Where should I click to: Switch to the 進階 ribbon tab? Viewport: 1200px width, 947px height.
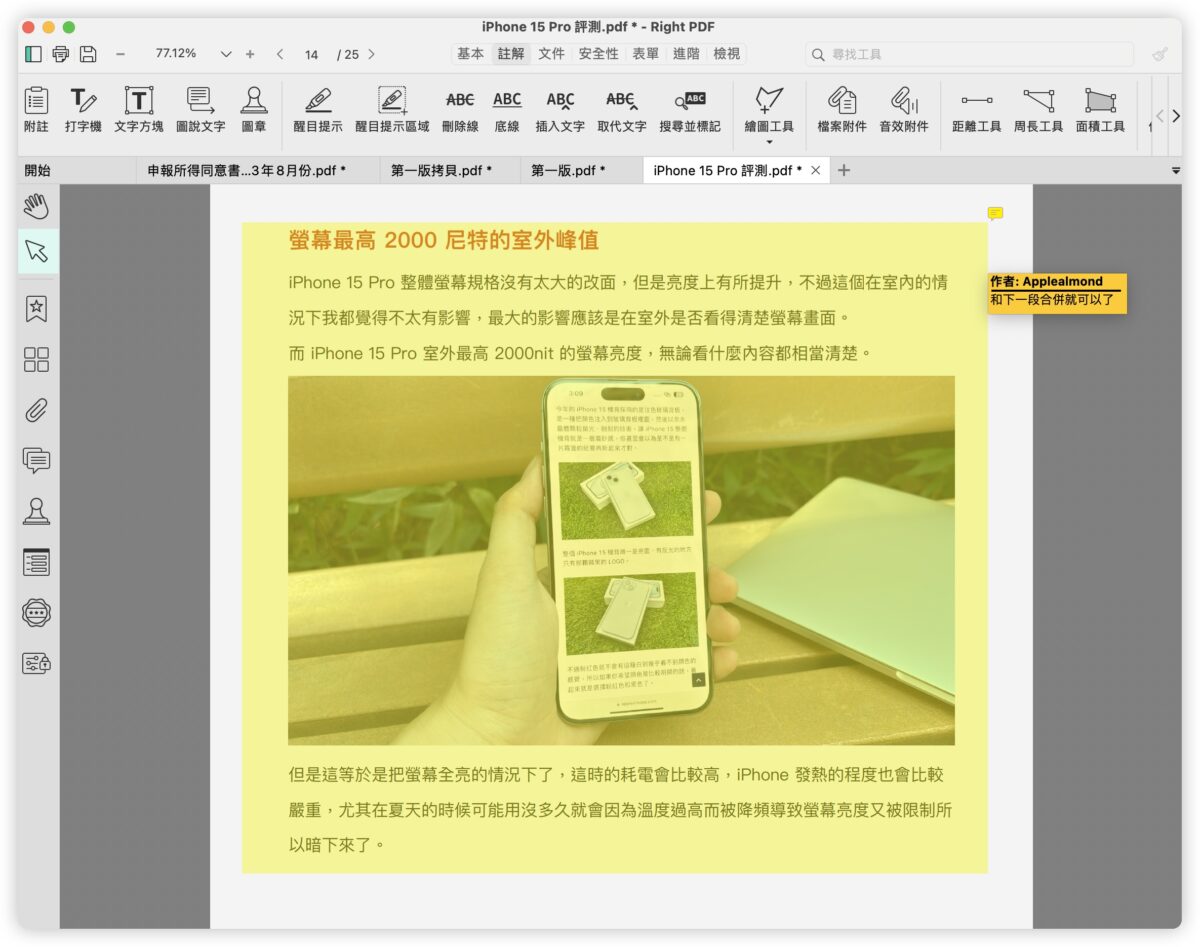(686, 54)
